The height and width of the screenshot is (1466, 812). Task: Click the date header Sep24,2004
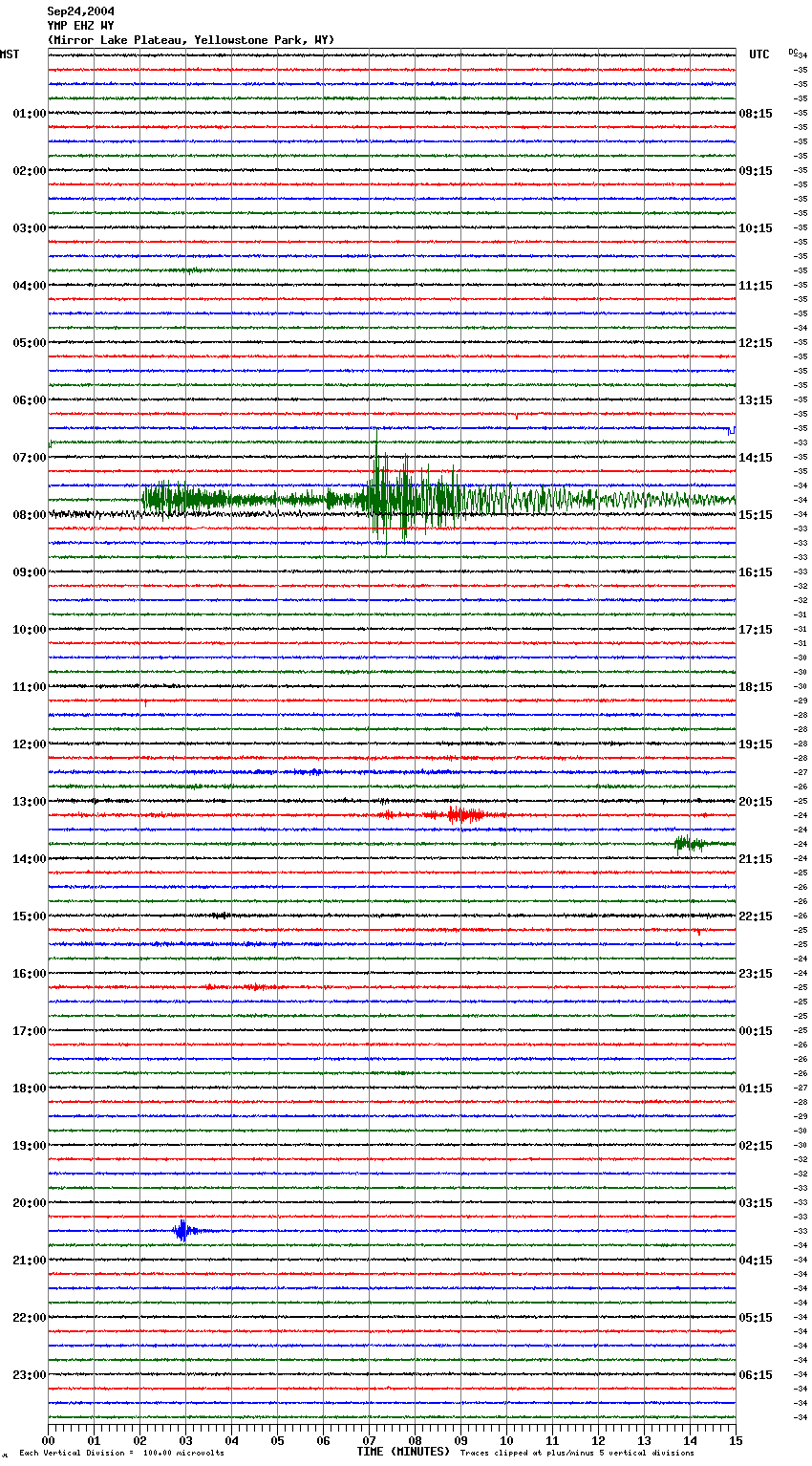click(81, 11)
